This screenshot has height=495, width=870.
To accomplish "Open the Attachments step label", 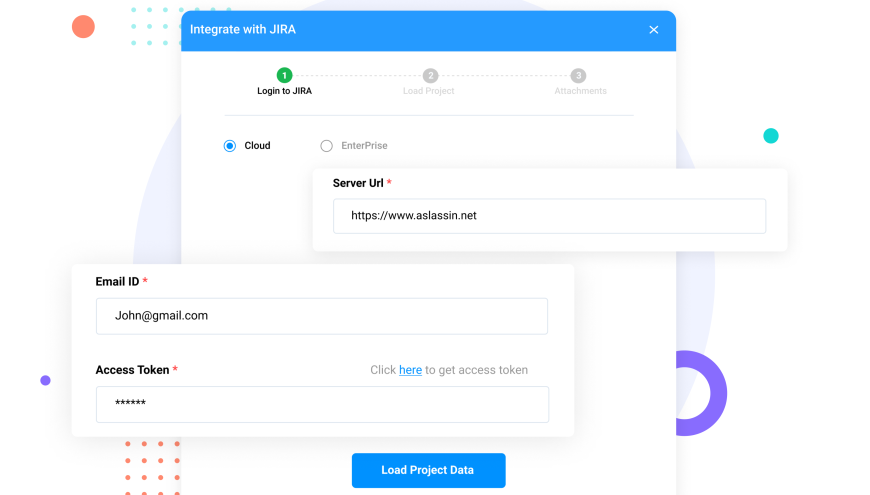I will pyautogui.click(x=580, y=91).
